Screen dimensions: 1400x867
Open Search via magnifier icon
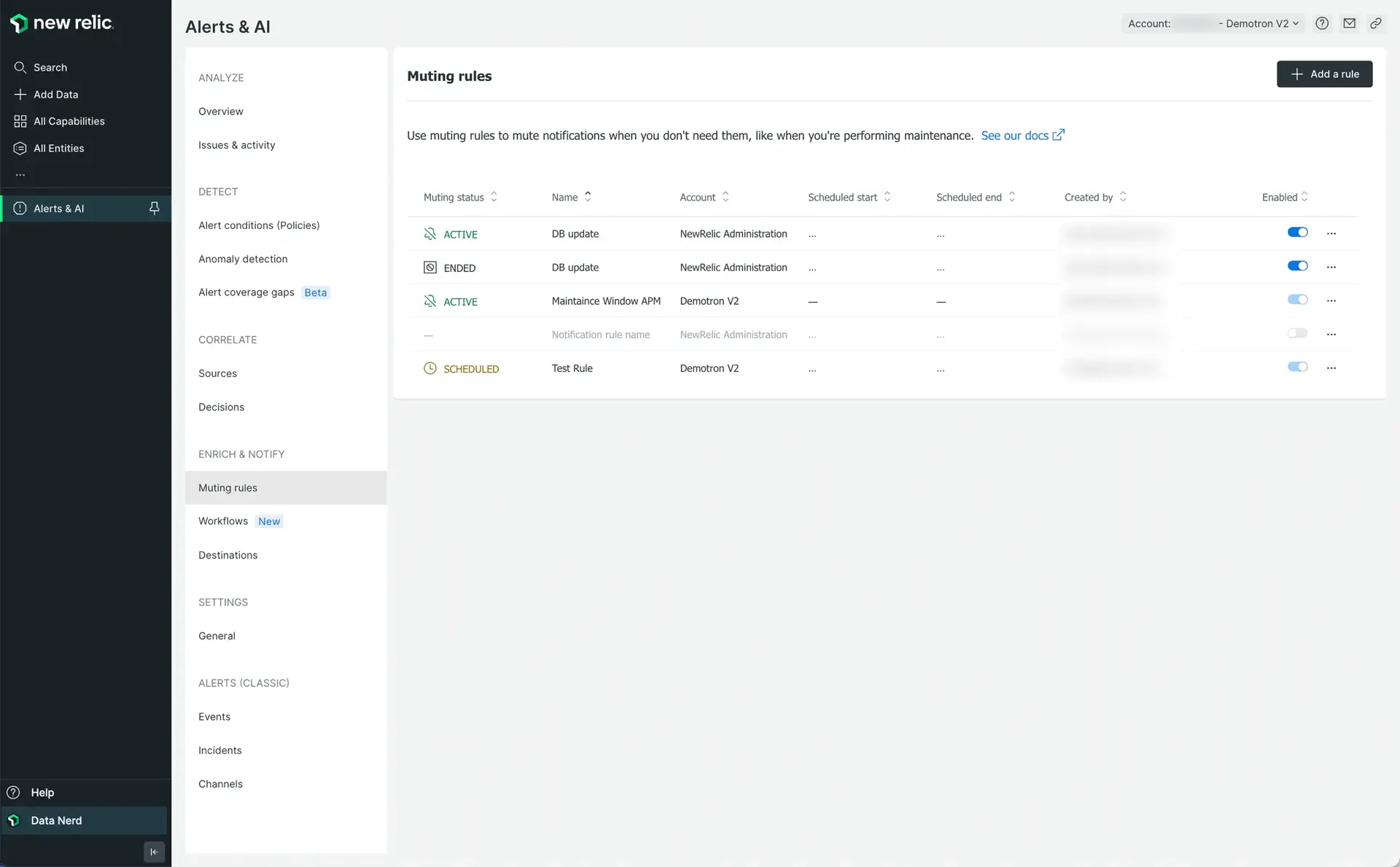coord(20,67)
